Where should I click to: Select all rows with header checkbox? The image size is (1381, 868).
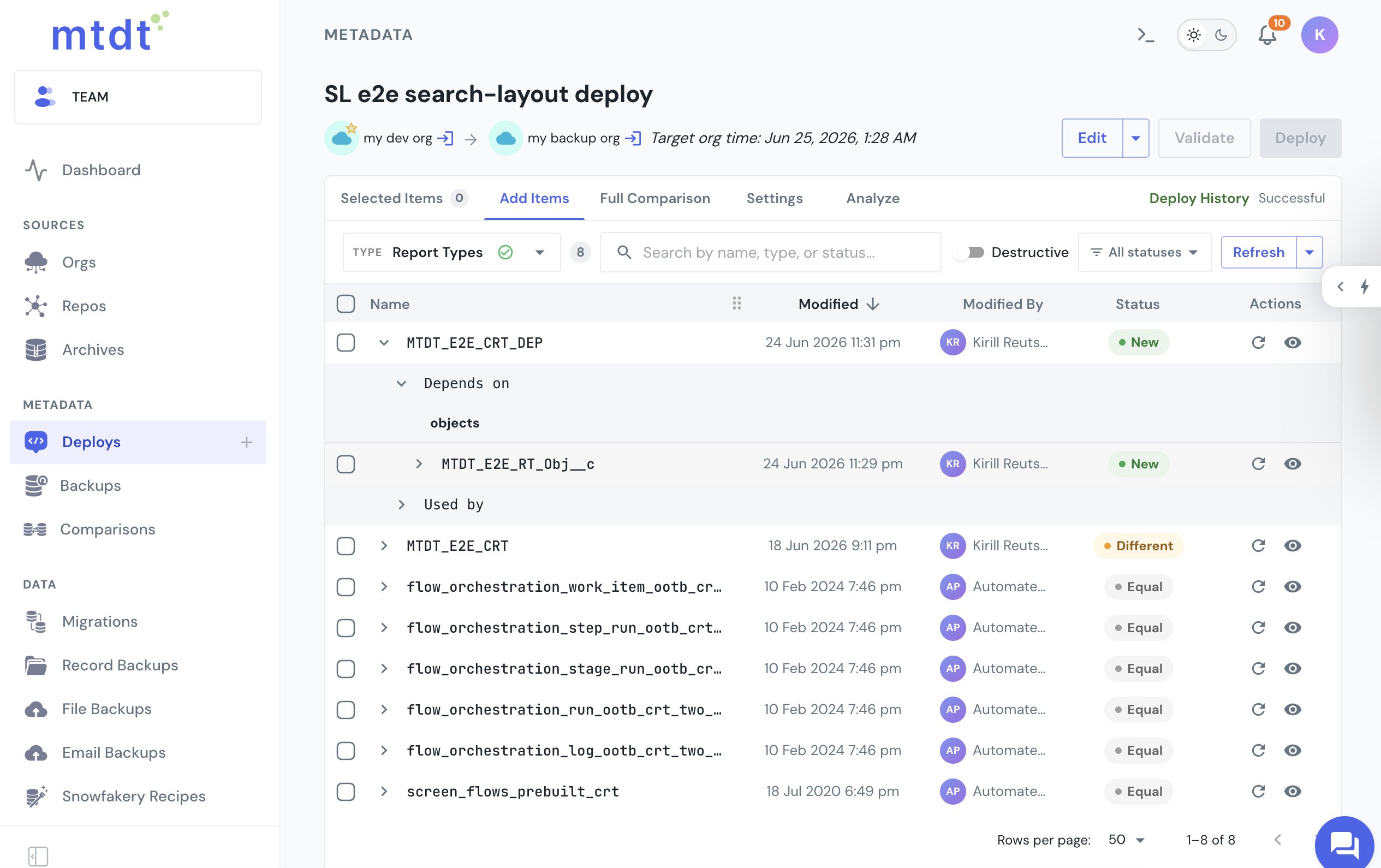[346, 304]
